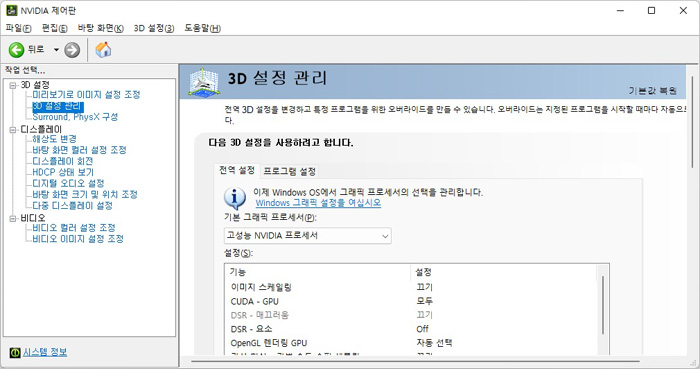Click the Windows 그래픽 설정을 여십시오 link

tap(318, 203)
